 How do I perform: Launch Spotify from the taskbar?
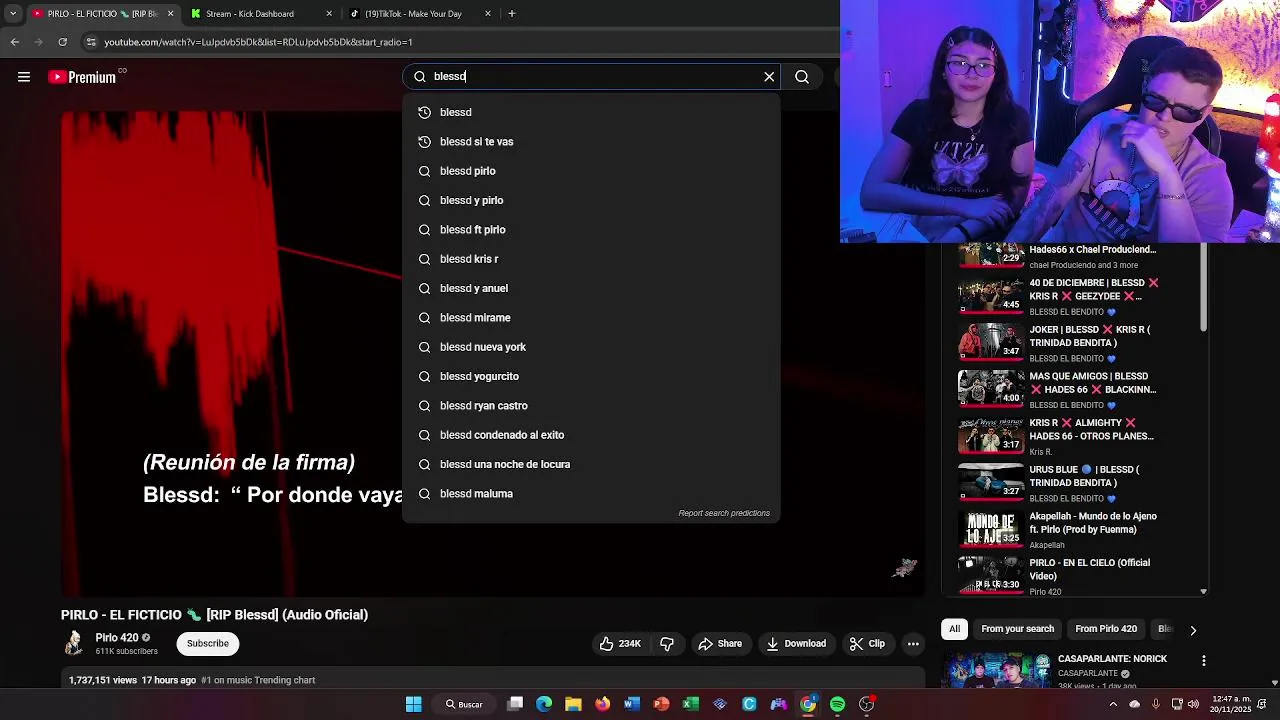click(x=837, y=704)
